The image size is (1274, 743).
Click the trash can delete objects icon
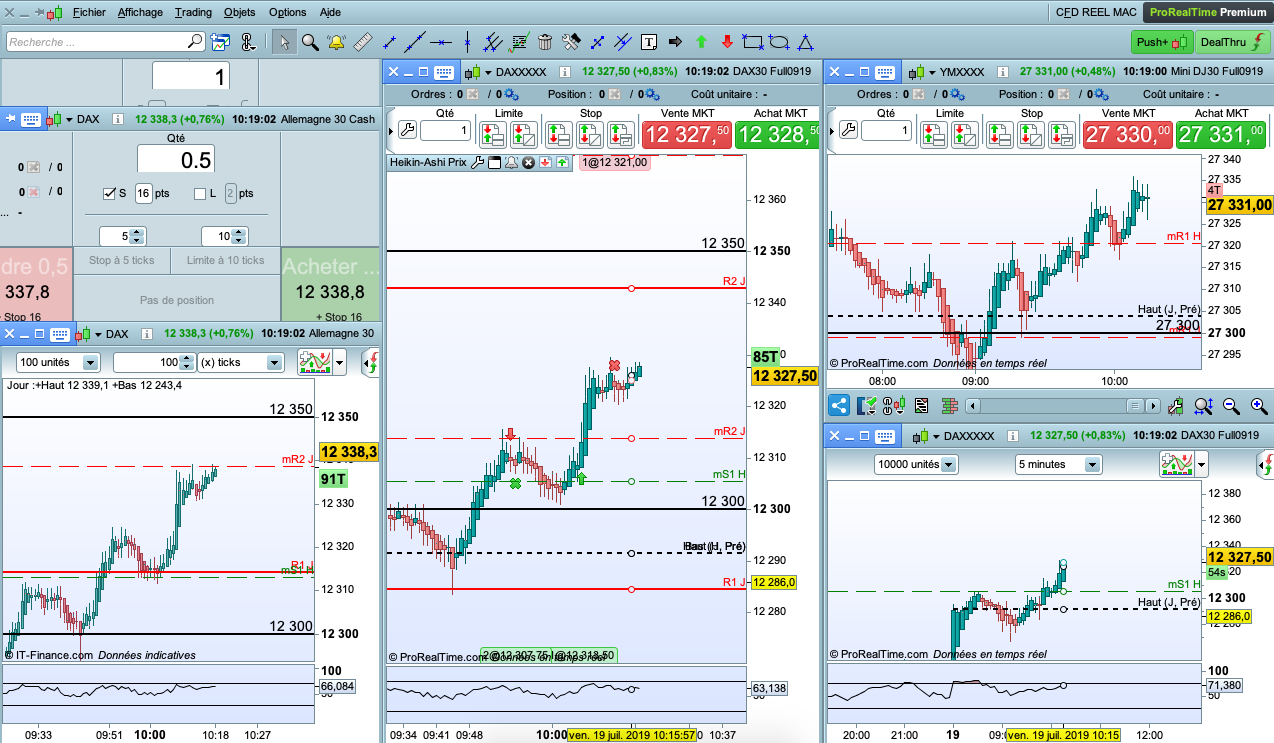(545, 42)
